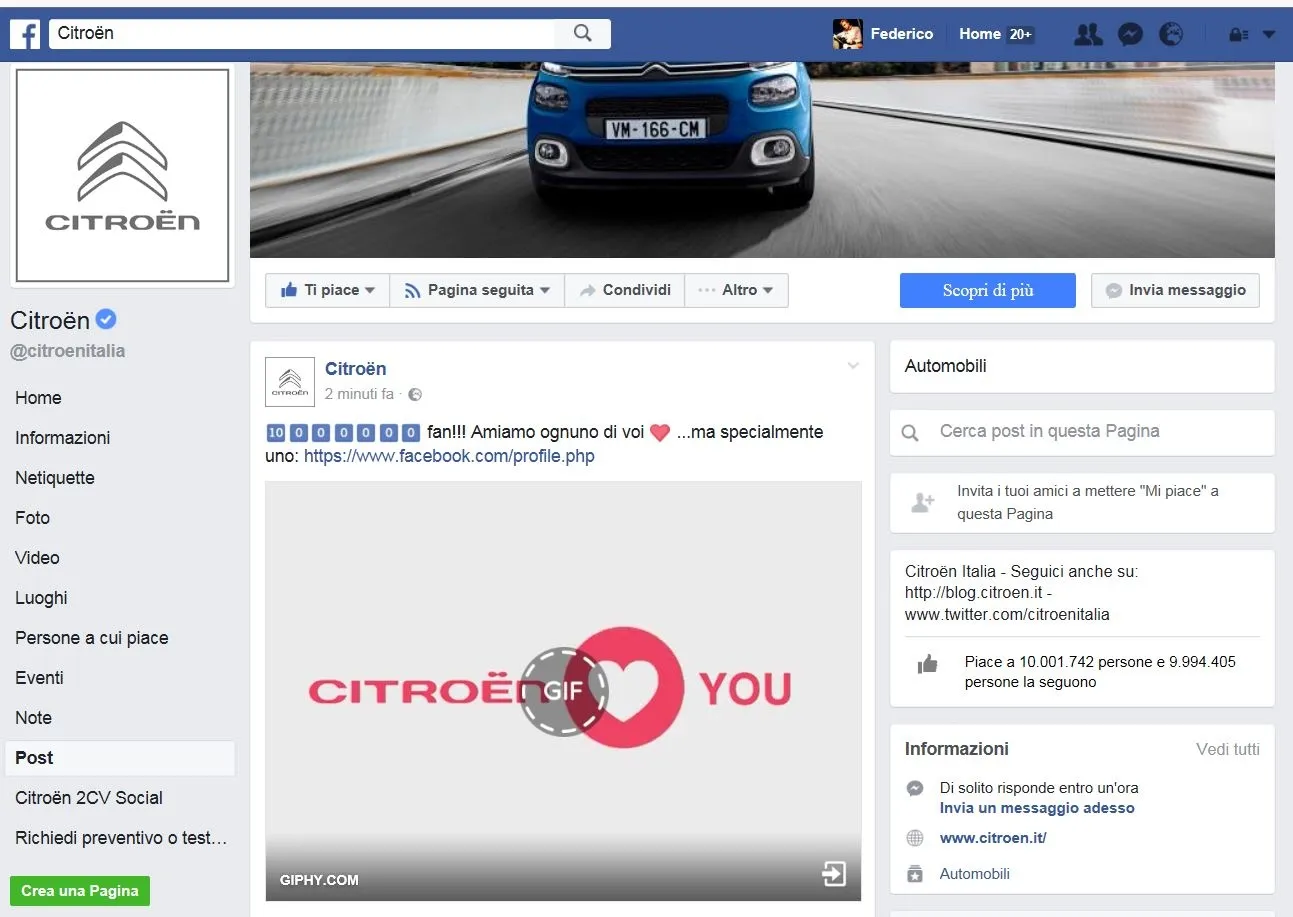This screenshot has width=1293, height=917.
Task: Click Federico's profile picture
Action: tap(847, 34)
